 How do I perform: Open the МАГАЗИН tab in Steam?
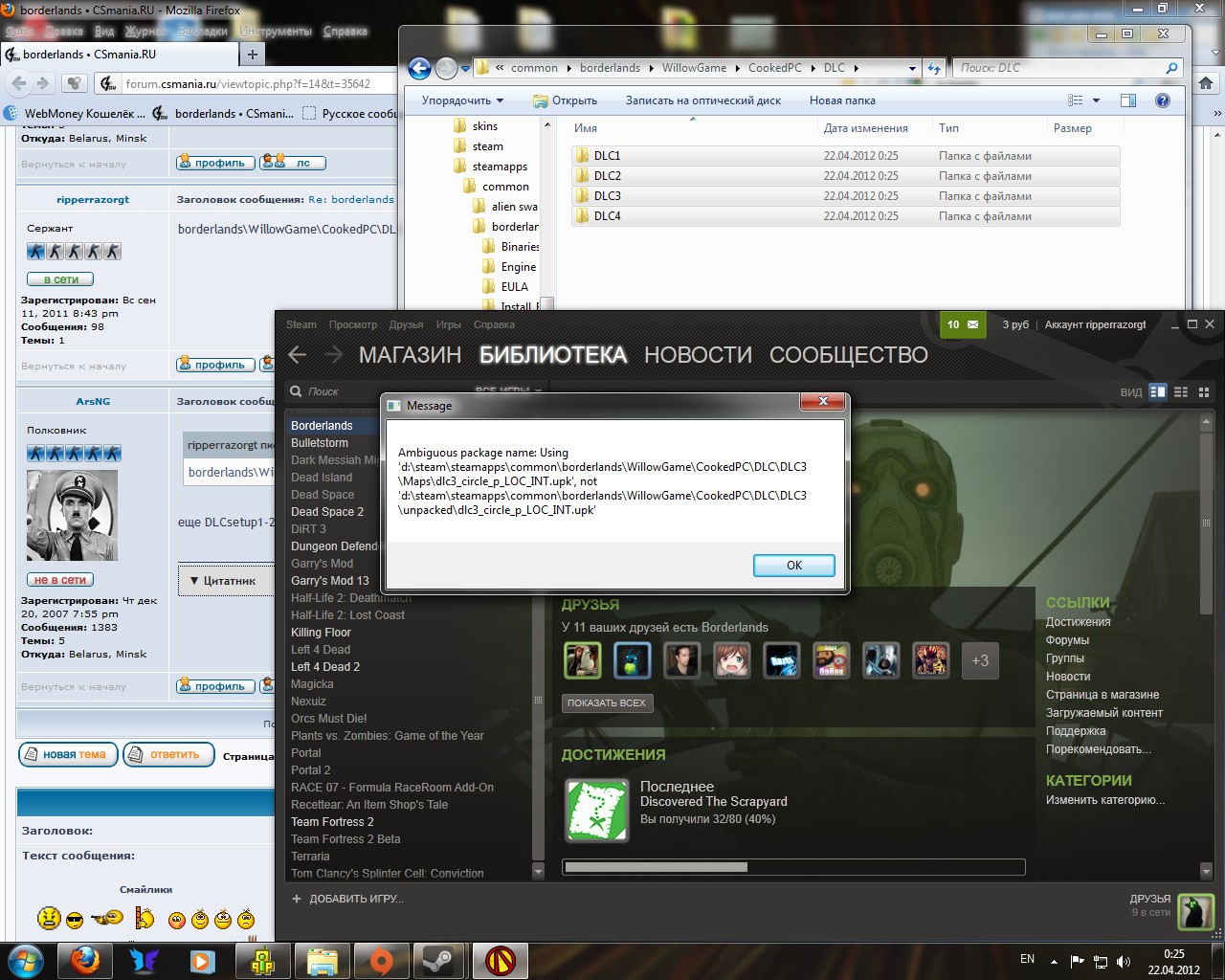[410, 355]
